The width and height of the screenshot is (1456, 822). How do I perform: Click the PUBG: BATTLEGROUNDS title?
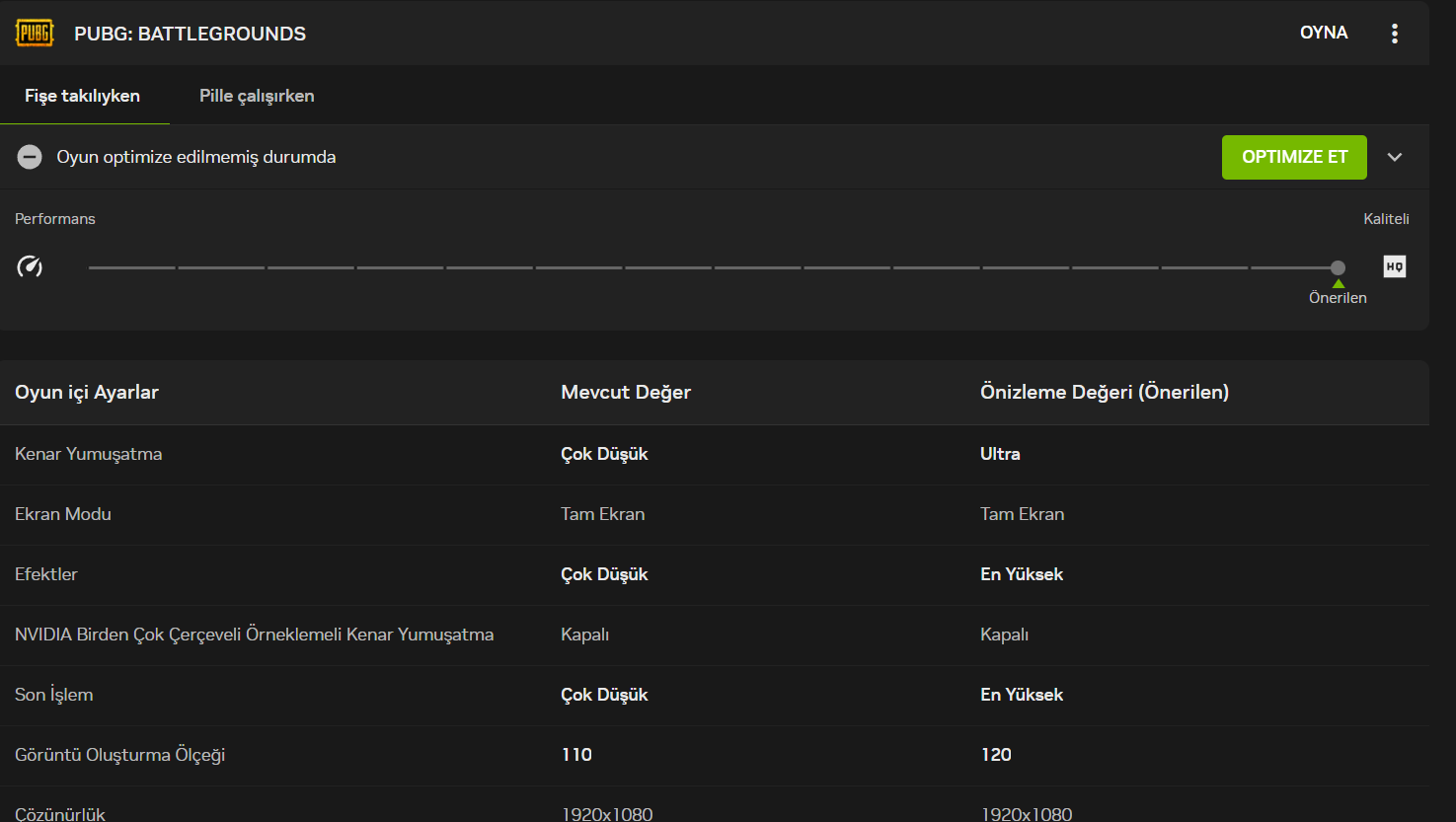pos(191,34)
